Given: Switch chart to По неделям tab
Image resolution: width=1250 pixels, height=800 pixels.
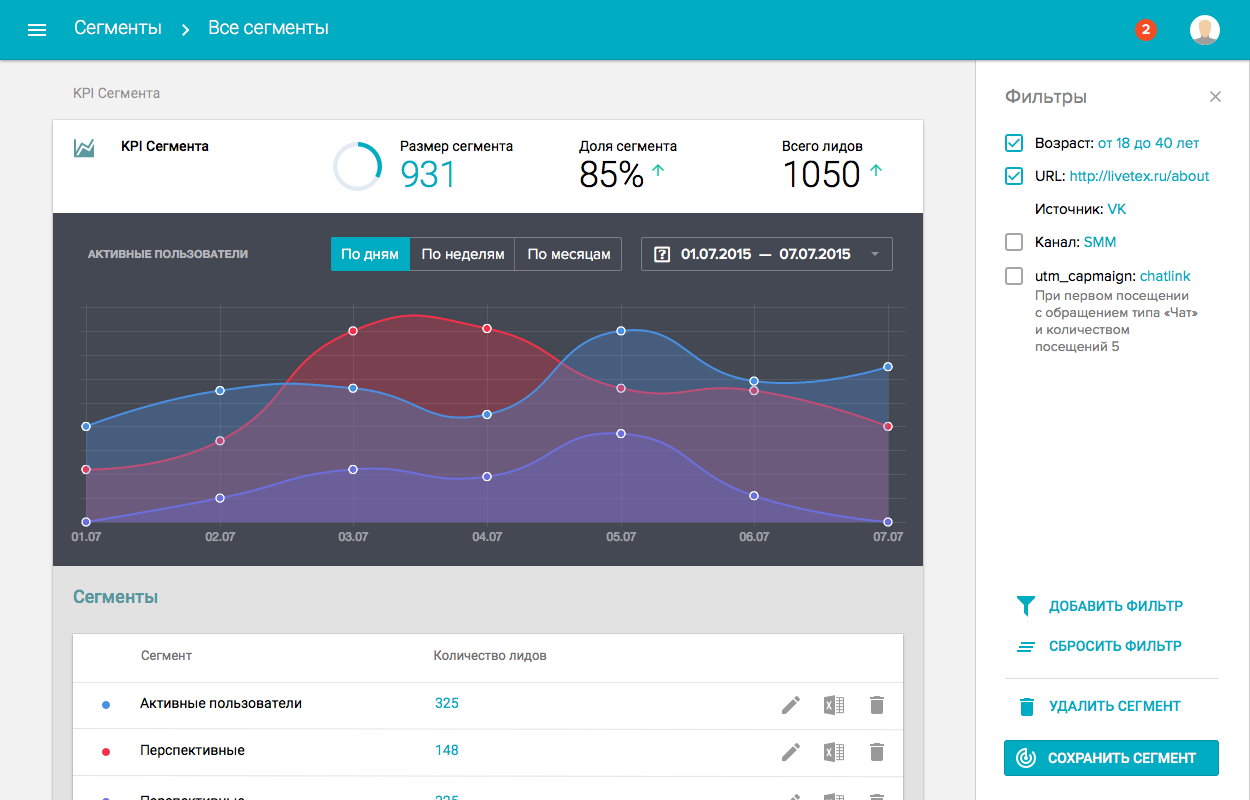Looking at the screenshot, I should coord(463,254).
